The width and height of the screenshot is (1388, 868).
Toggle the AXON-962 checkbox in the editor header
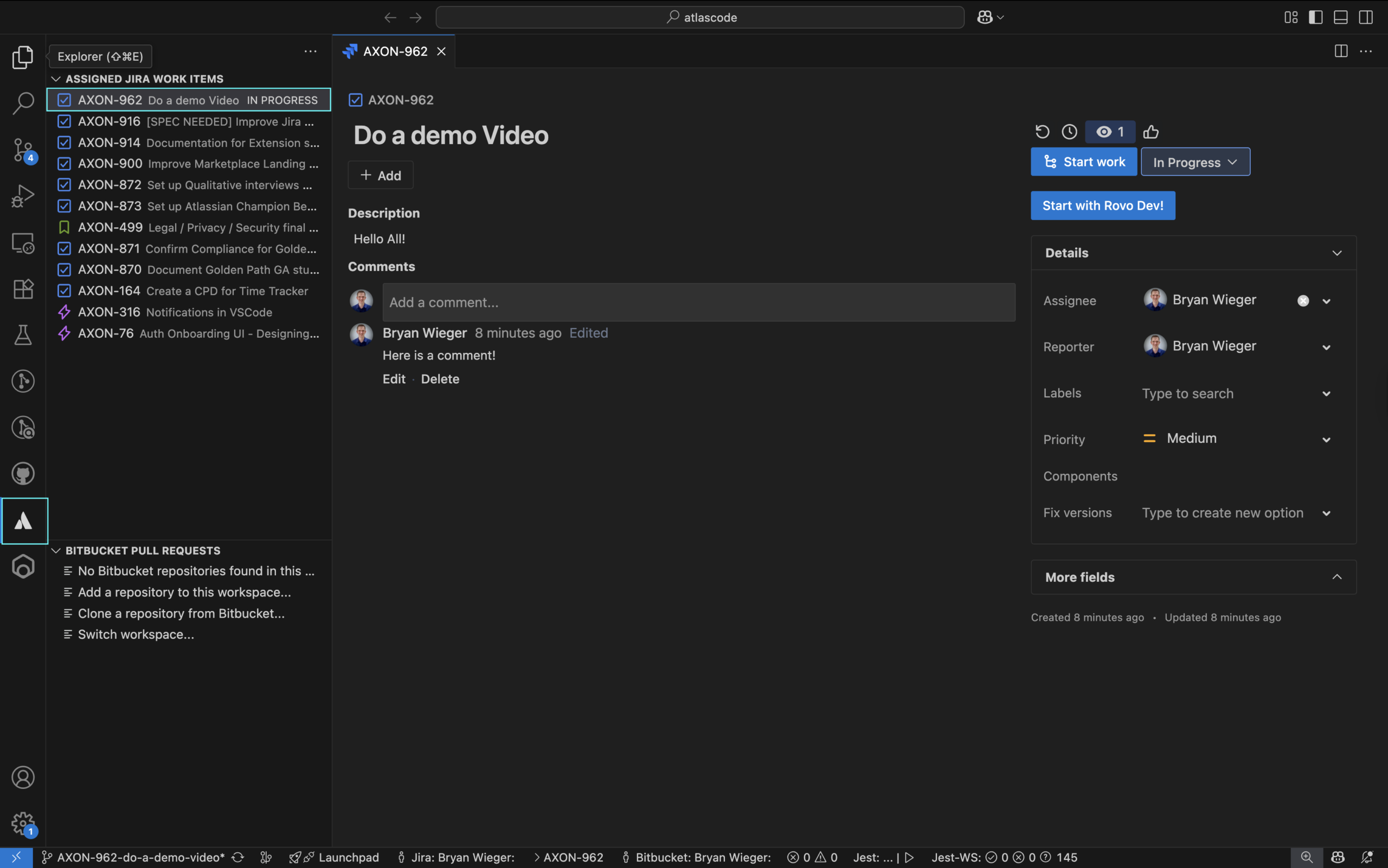tap(355, 99)
